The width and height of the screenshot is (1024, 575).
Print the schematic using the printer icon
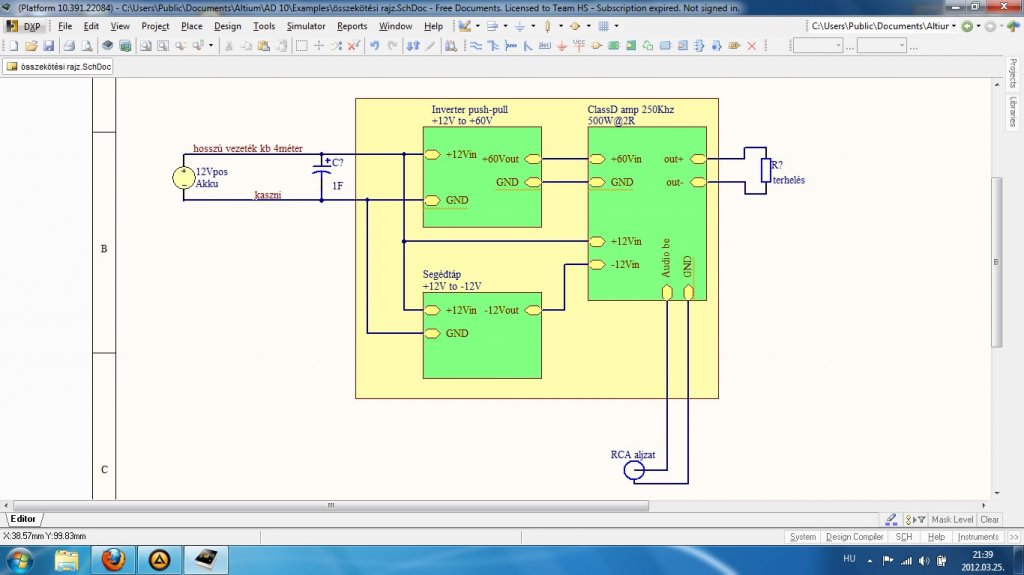(x=69, y=46)
